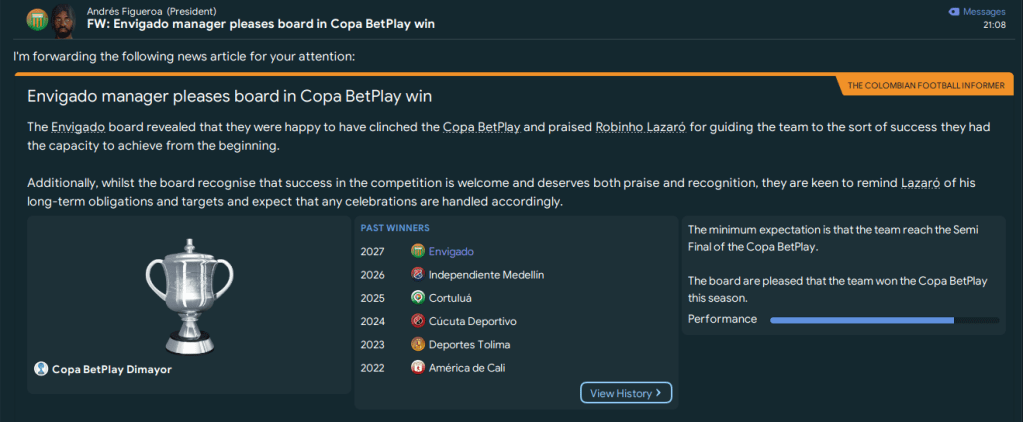Click the Deportes Tolima club badge
Viewport: 1023px width, 422px height.
tap(417, 344)
